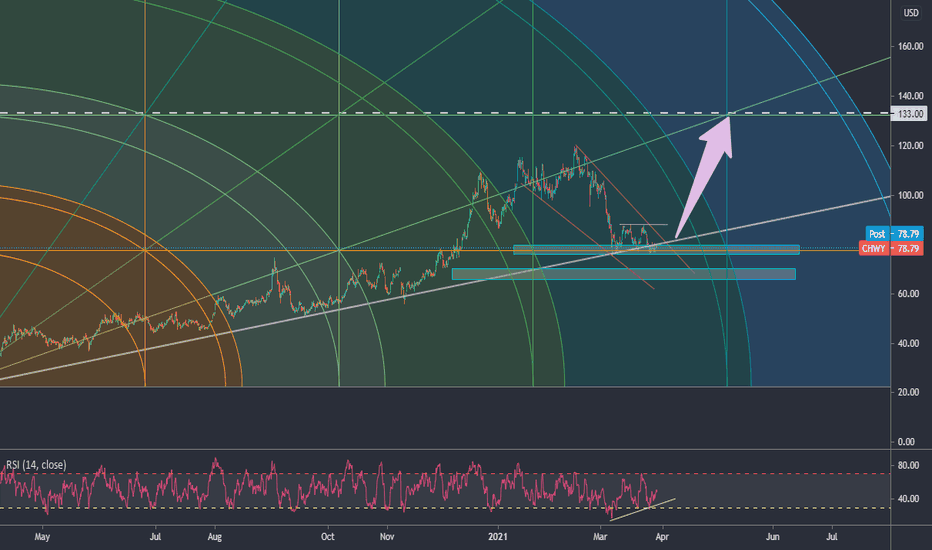Screen dimensions: 932x550
Task: Click the Post 78.79 price tag
Action: (x=894, y=234)
